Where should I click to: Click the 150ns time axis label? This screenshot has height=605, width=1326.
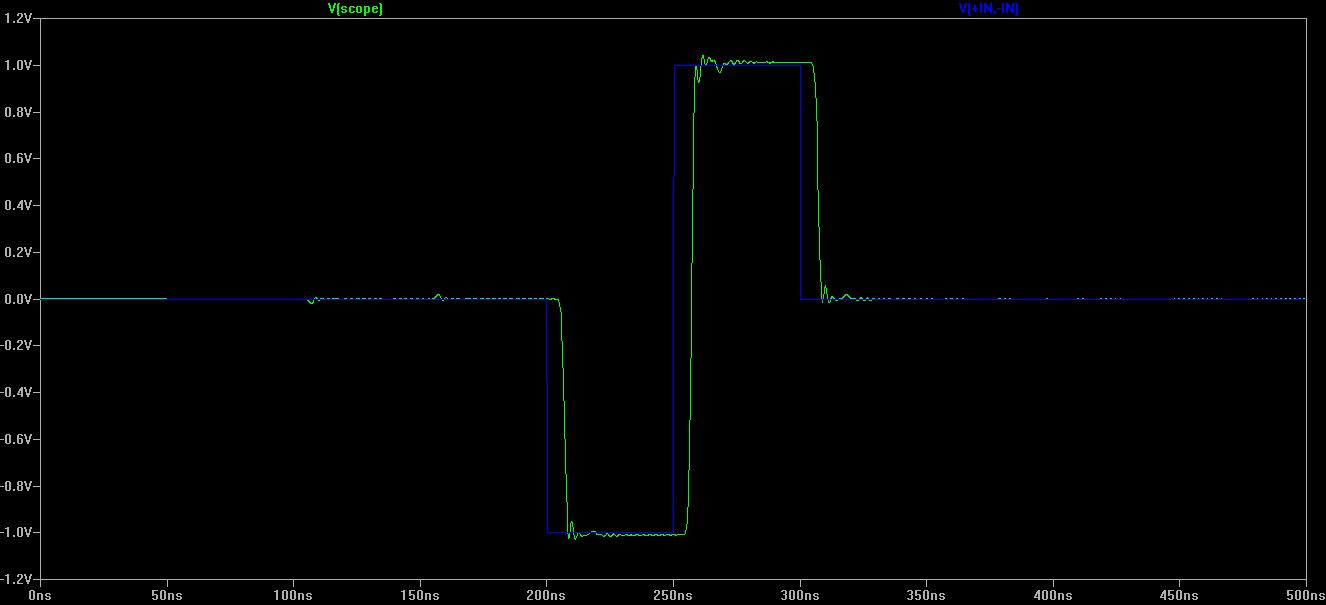[x=420, y=595]
